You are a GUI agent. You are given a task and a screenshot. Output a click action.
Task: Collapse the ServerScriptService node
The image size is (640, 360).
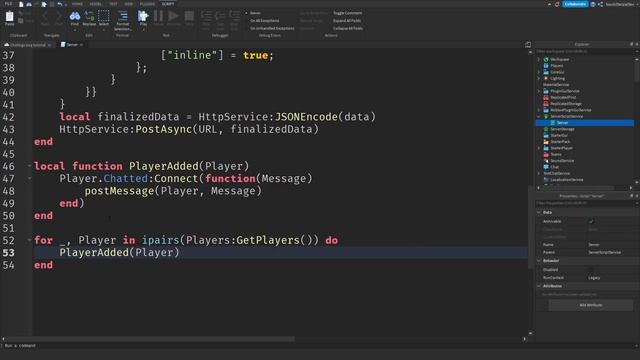(539, 116)
